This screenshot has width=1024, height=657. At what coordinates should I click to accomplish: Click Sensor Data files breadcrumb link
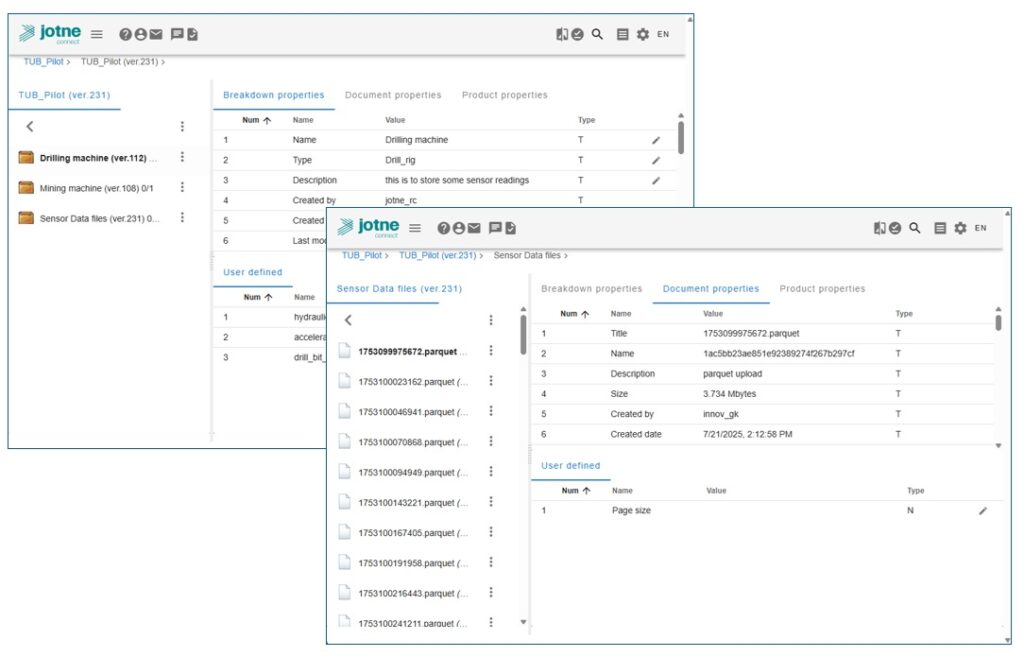[x=526, y=256]
